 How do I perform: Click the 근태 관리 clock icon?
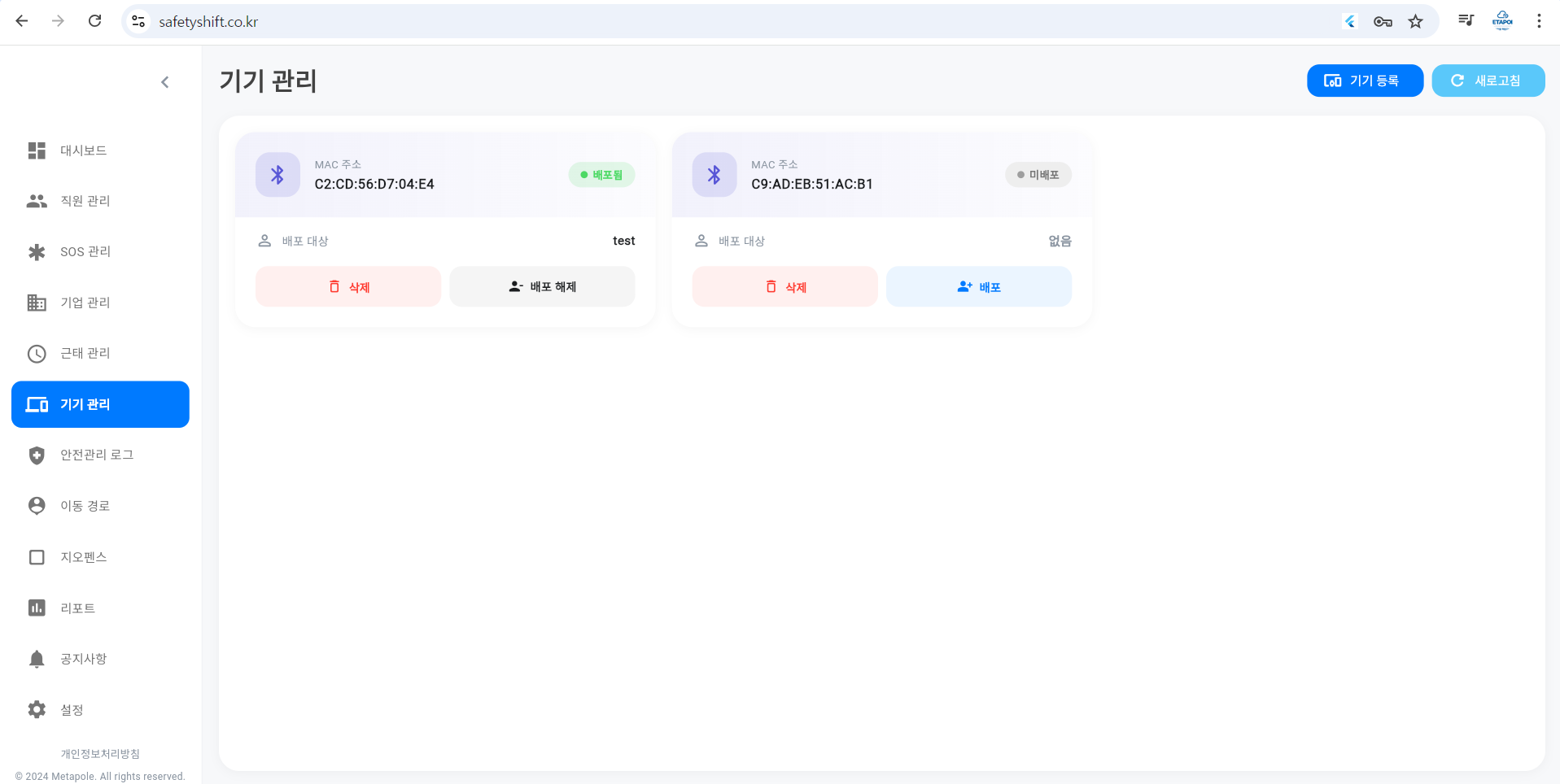point(37,354)
